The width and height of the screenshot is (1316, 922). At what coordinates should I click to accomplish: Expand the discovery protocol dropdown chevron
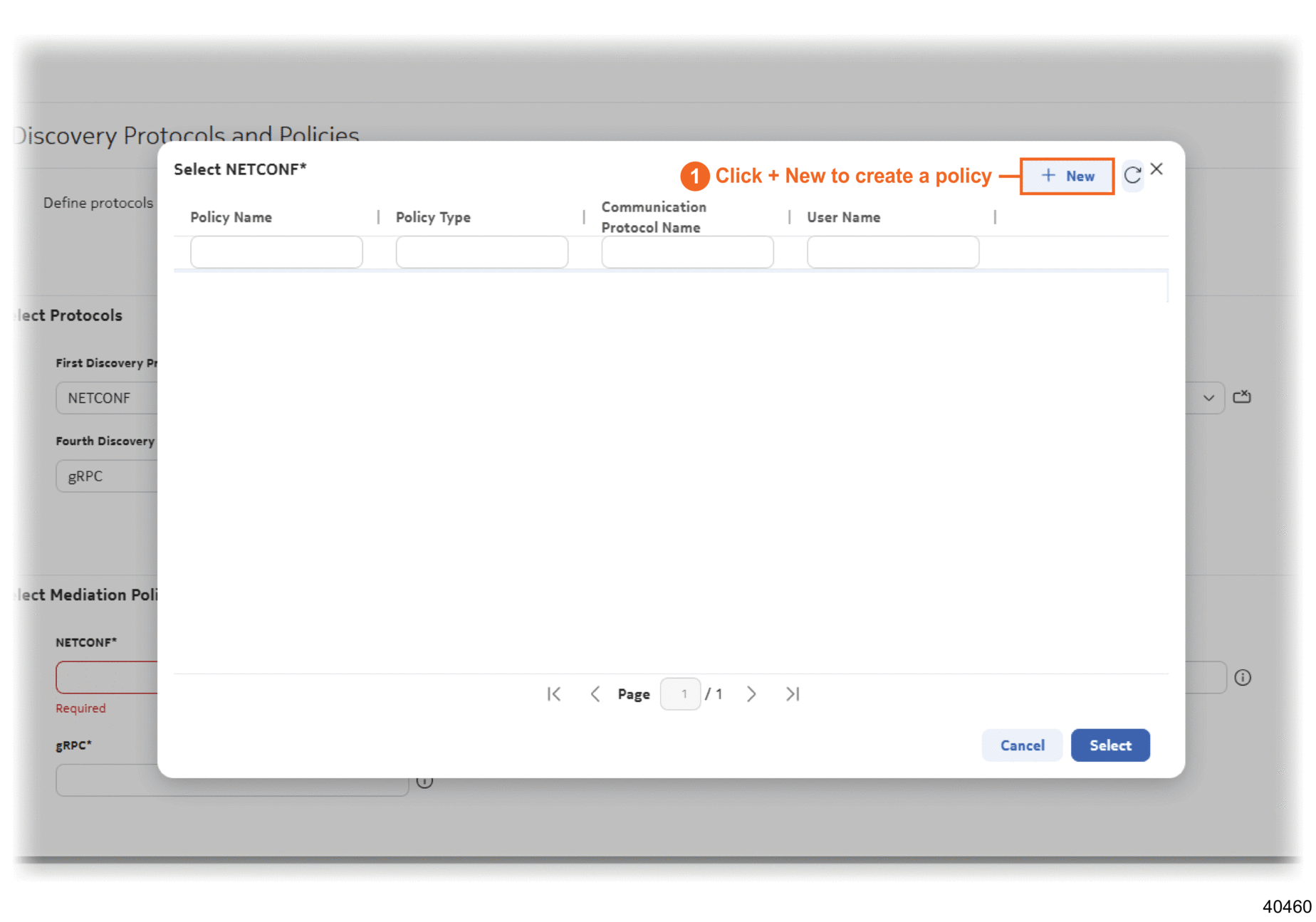pyautogui.click(x=1208, y=398)
